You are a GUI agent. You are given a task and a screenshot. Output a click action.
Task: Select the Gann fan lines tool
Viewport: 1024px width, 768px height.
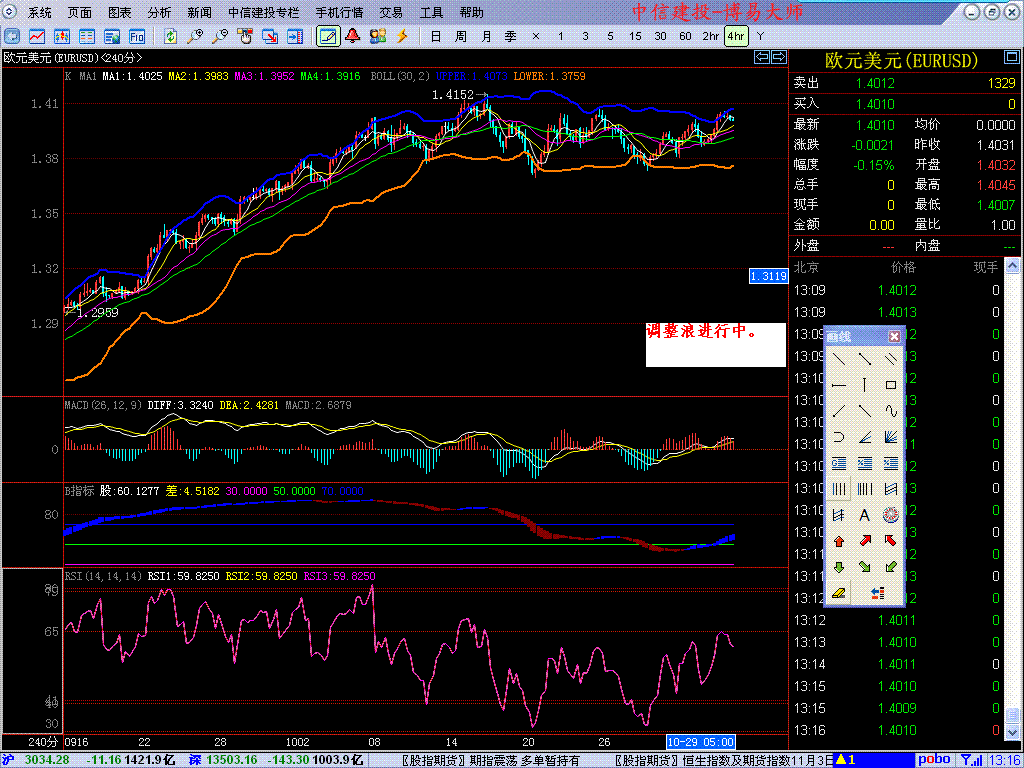click(890, 437)
